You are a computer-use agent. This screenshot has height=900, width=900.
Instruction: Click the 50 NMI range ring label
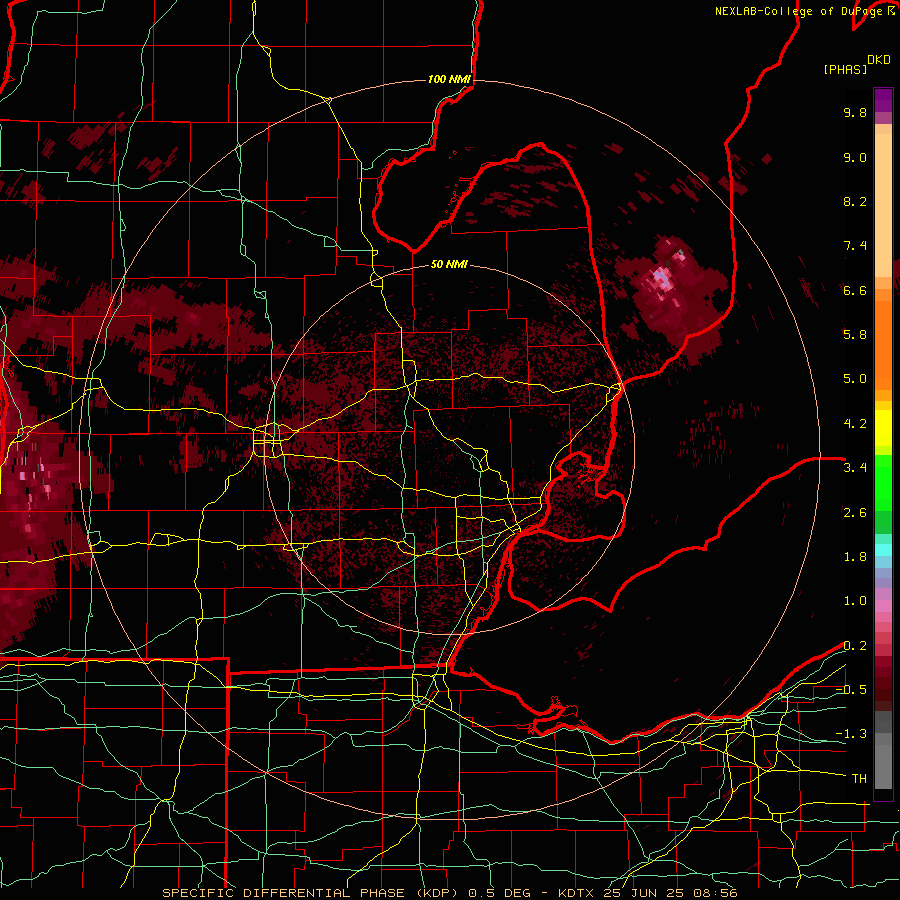tap(449, 264)
